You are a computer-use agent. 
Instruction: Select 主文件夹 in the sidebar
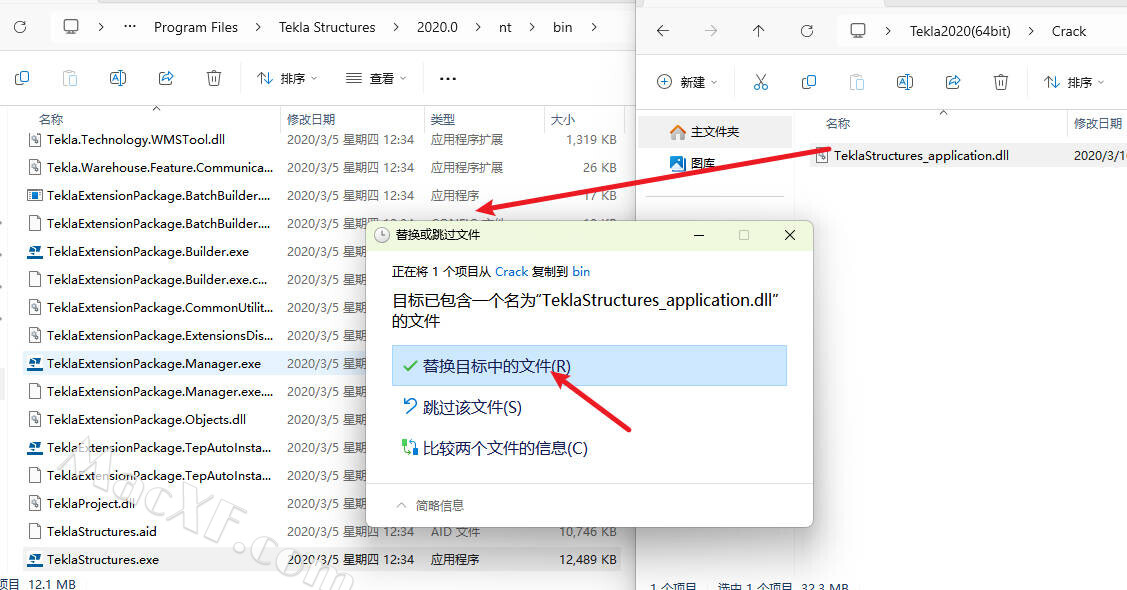(x=714, y=131)
